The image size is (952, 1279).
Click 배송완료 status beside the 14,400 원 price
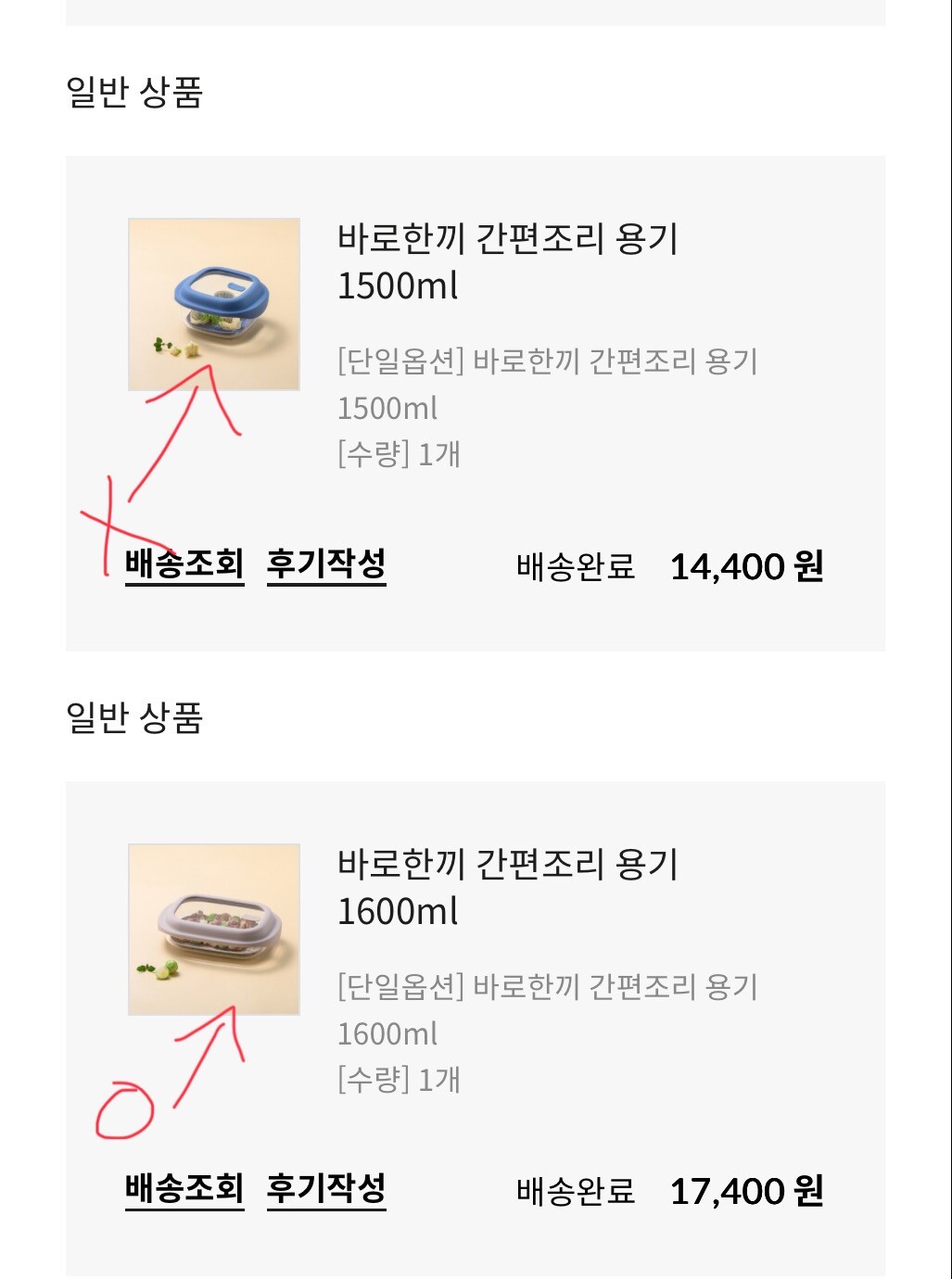coord(576,566)
